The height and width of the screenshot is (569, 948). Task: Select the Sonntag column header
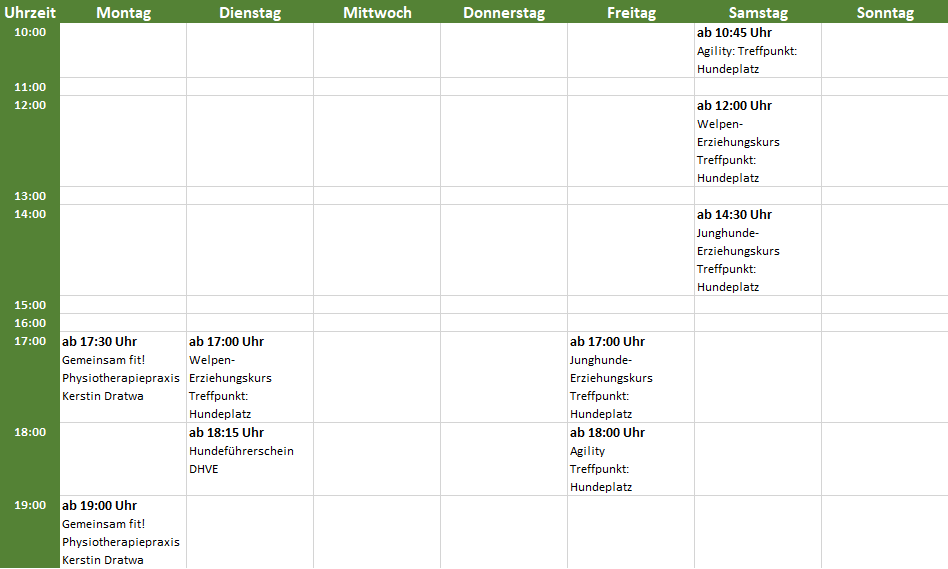[x=885, y=12]
